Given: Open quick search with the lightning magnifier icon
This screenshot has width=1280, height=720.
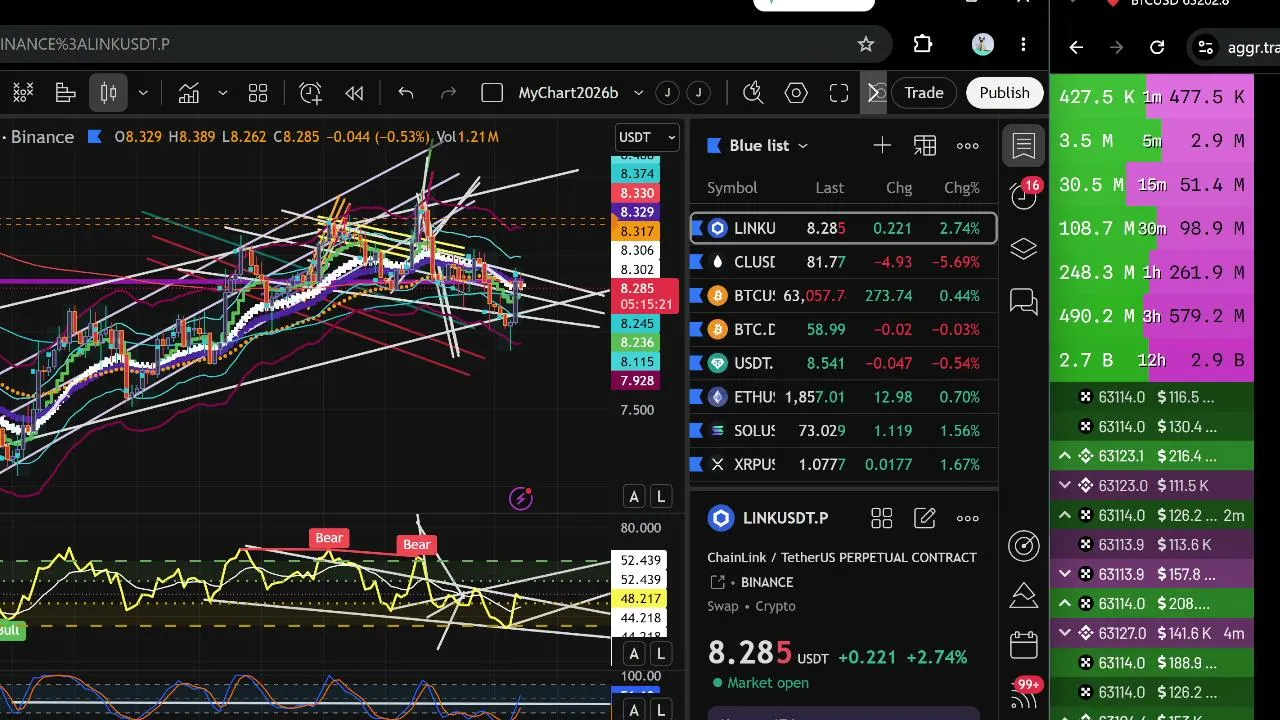Looking at the screenshot, I should pyautogui.click(x=754, y=93).
